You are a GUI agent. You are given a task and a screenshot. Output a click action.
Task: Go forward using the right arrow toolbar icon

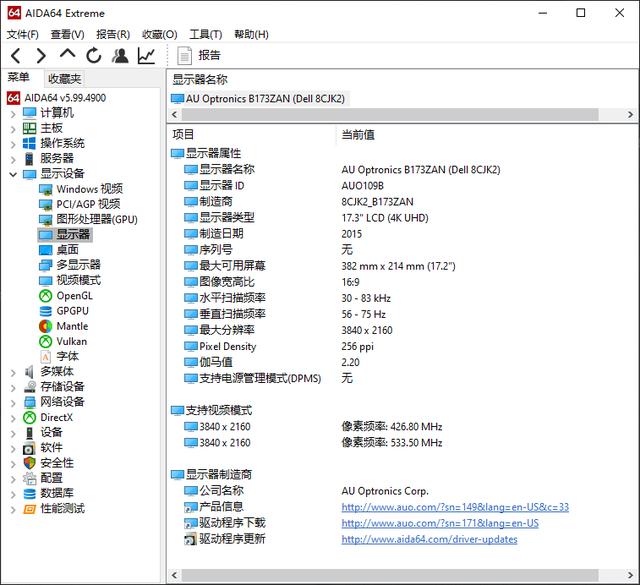[41, 56]
